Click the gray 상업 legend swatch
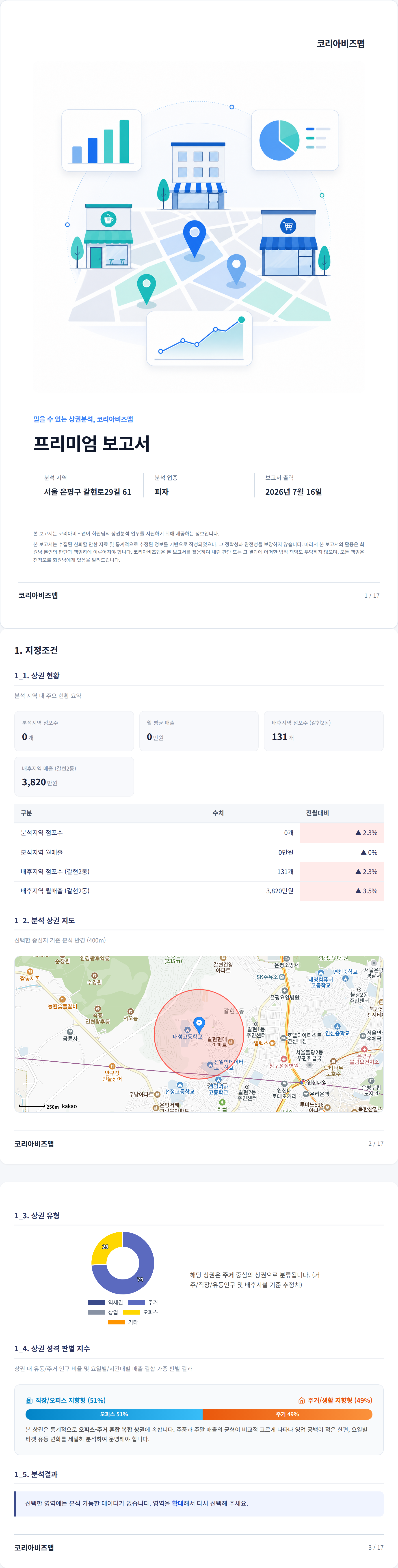The image size is (398, 1568). (x=96, y=1312)
